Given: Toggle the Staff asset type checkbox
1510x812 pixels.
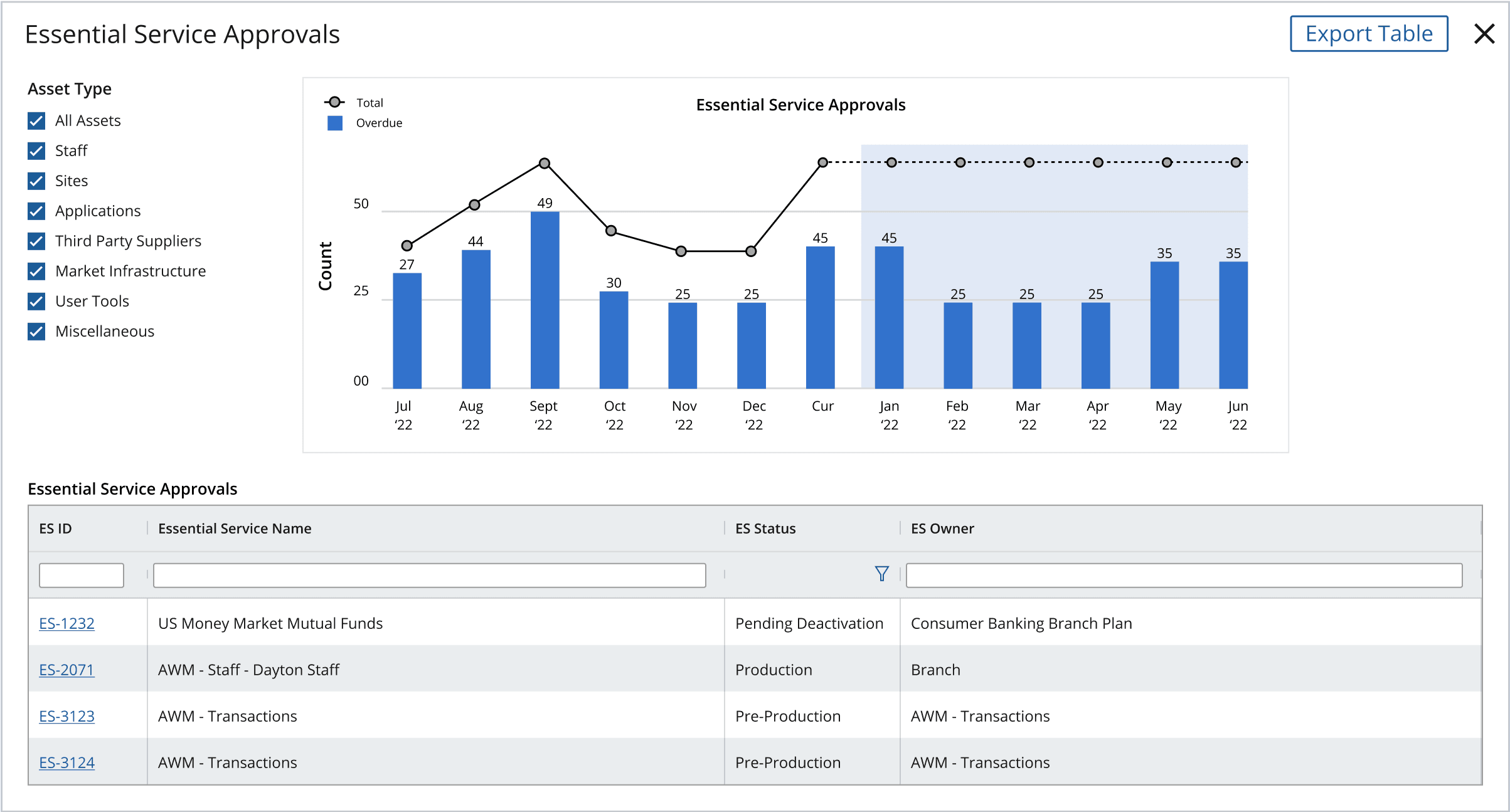Looking at the screenshot, I should (36, 151).
